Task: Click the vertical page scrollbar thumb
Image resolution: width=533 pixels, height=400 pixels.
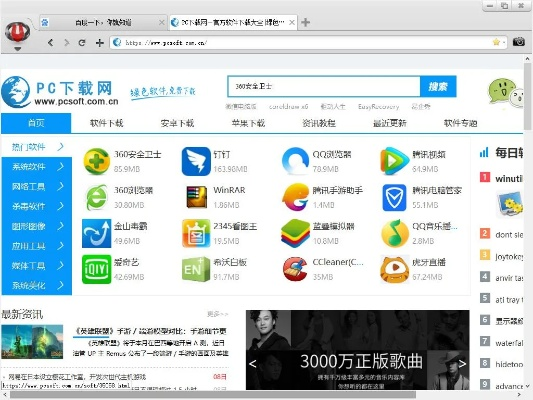Action: coord(528,96)
